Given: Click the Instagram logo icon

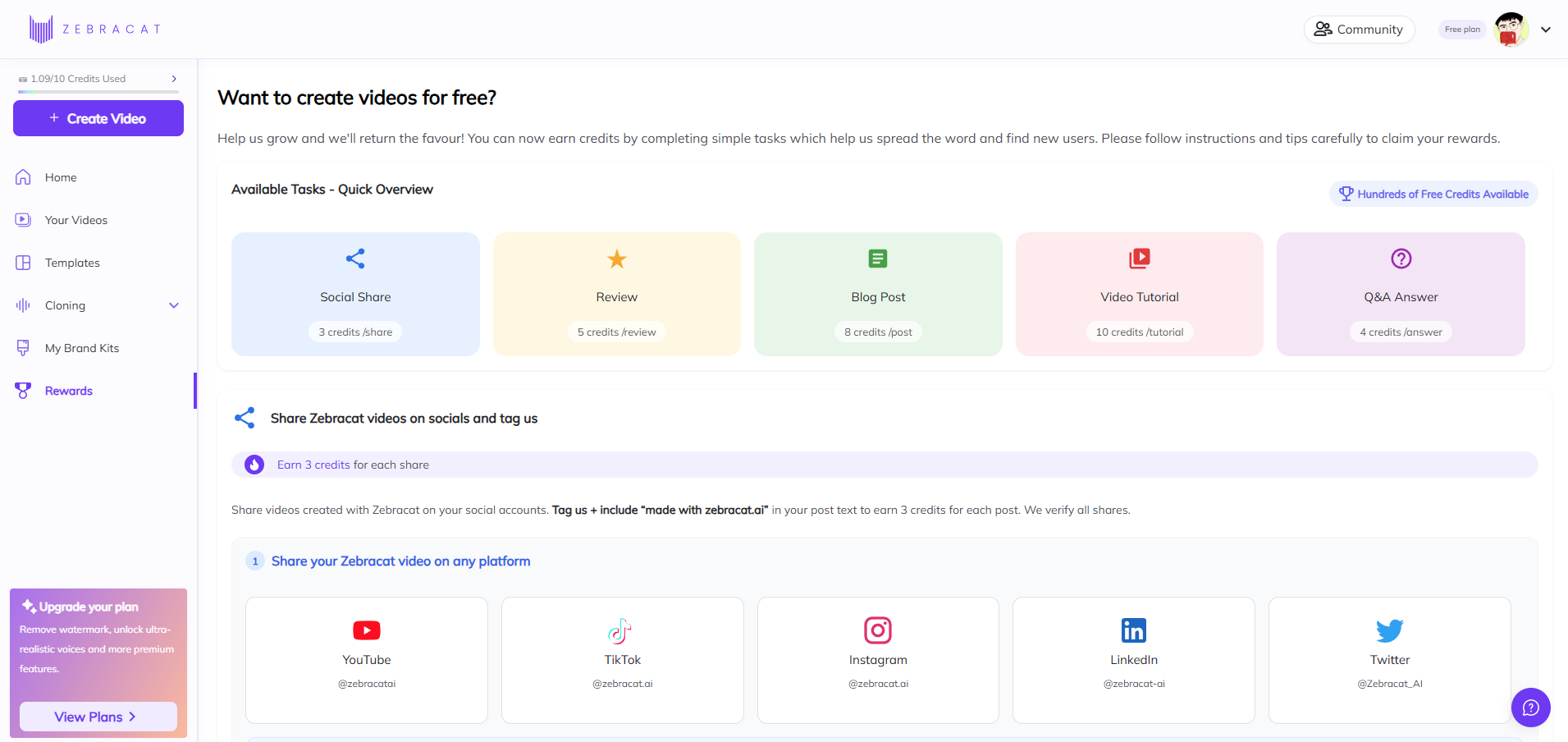Looking at the screenshot, I should (x=878, y=630).
